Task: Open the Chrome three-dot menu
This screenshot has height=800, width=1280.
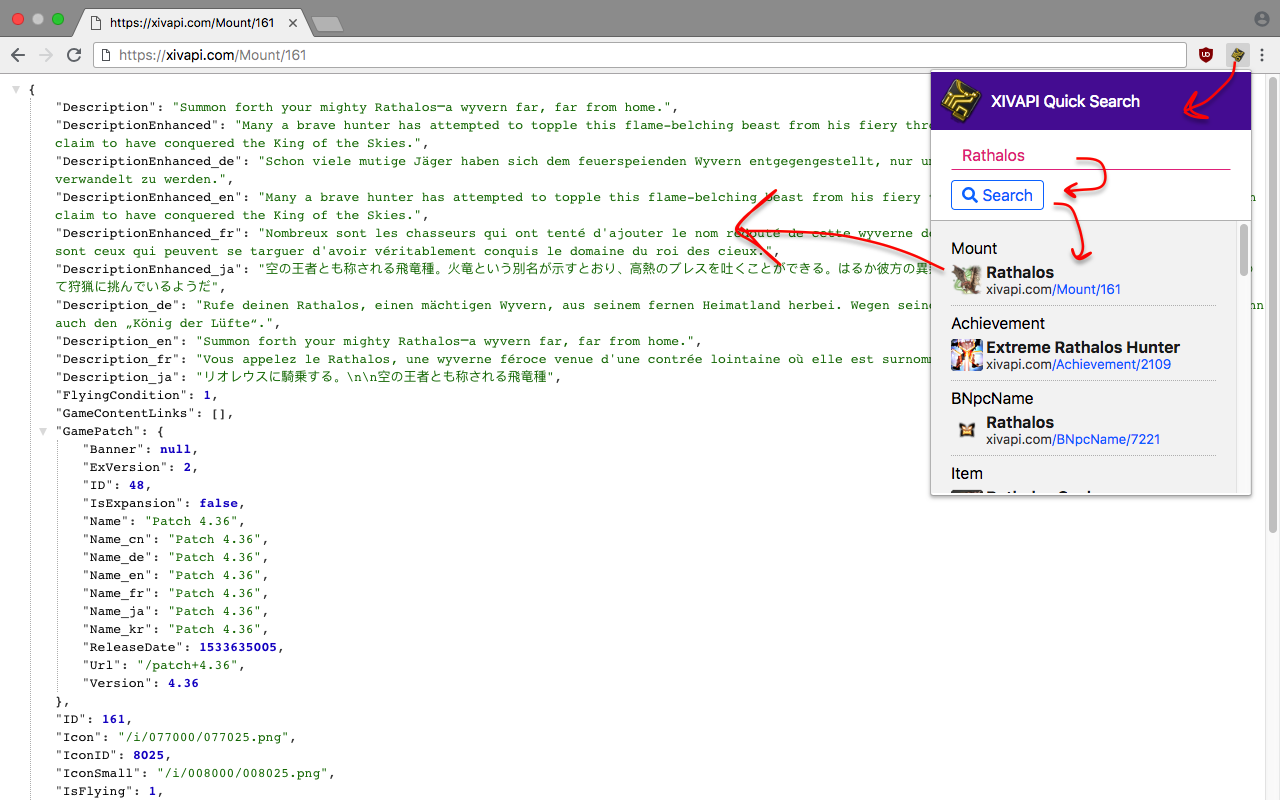Action: (x=1262, y=55)
